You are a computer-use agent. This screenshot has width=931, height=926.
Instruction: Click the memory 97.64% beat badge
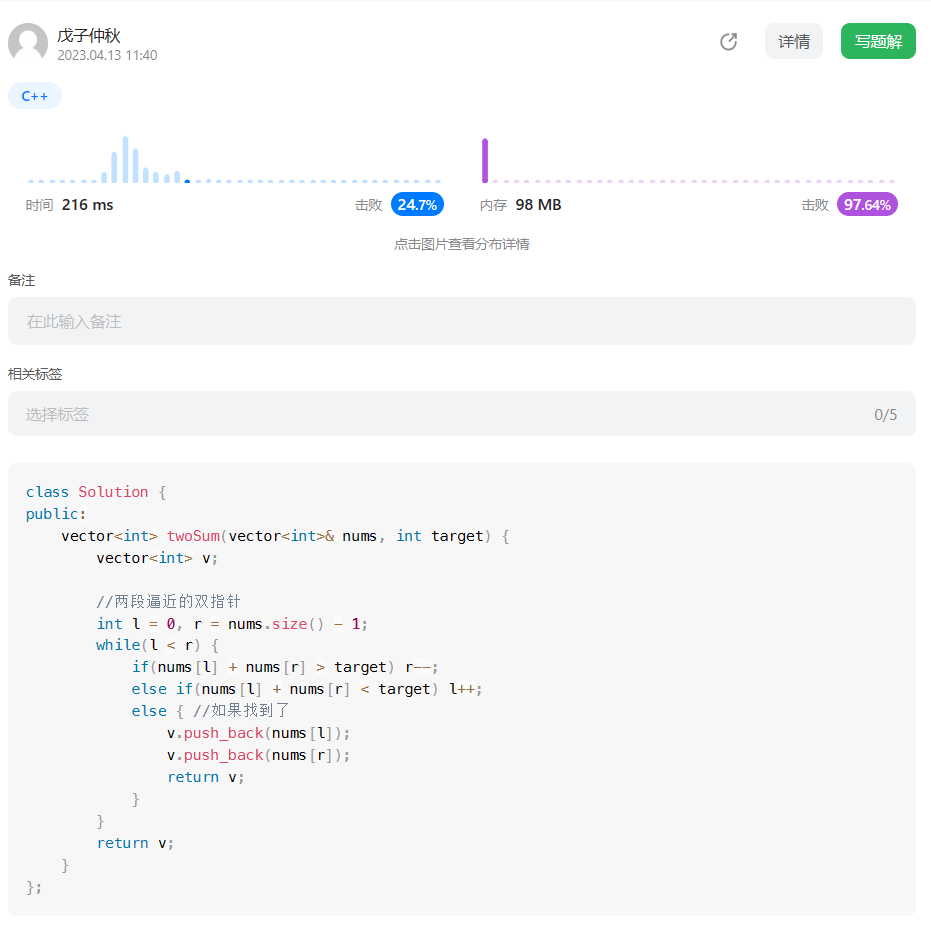(866, 204)
